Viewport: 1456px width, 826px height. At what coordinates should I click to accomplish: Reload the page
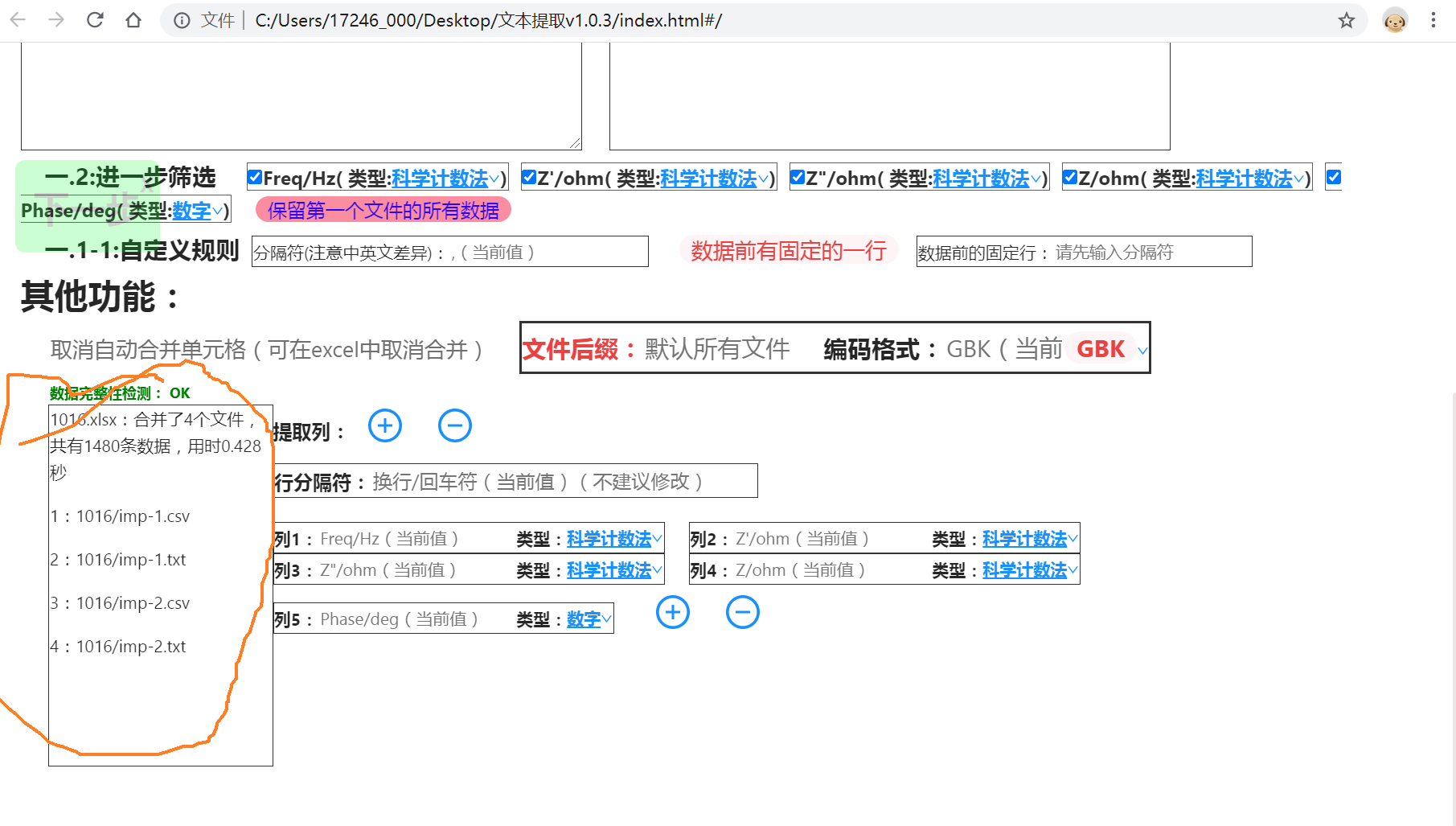coord(95,20)
